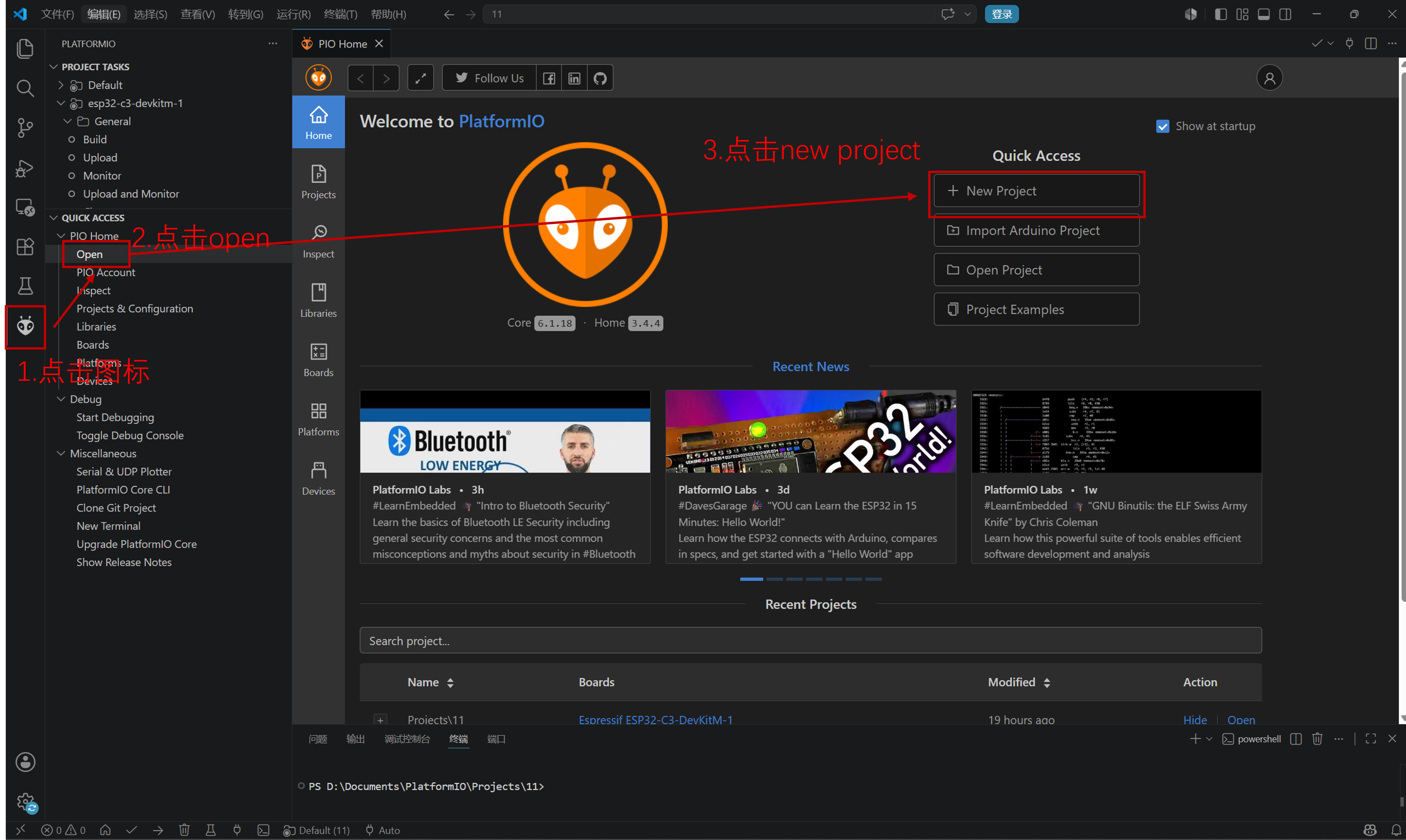Switch to the 问题 panel tab

(x=318, y=739)
